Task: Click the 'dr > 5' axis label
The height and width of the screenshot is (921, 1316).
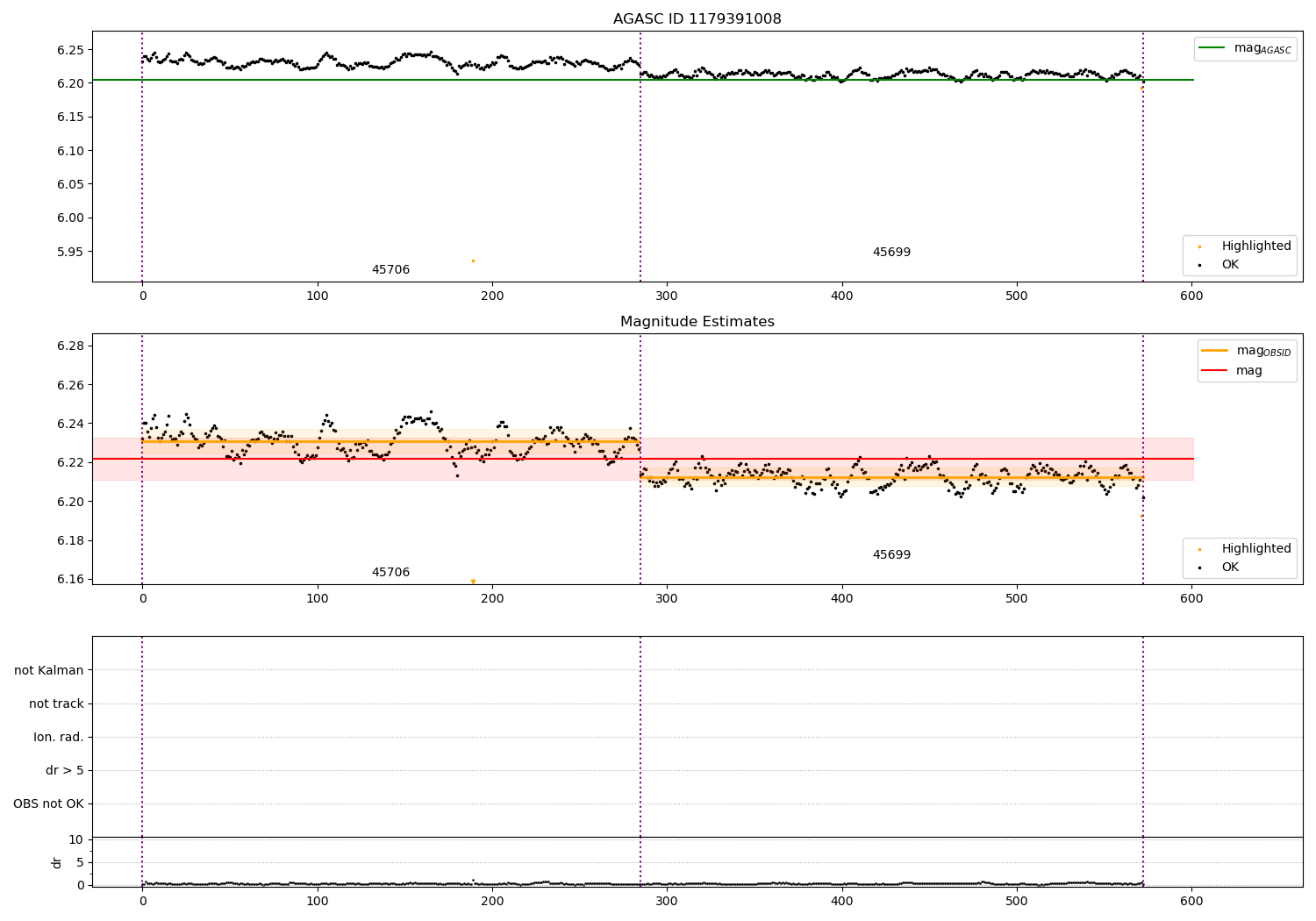Action: tap(65, 771)
